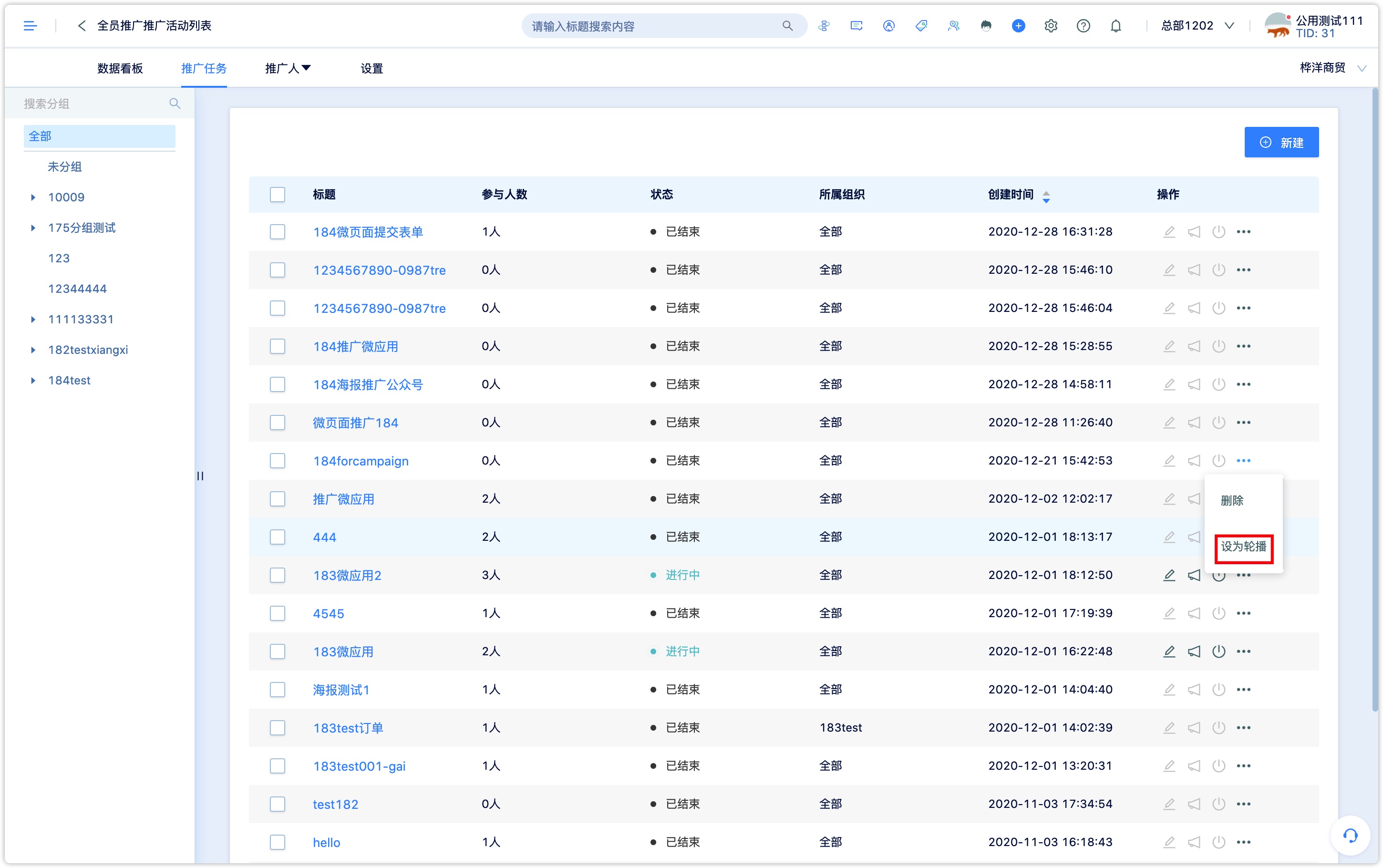This screenshot has width=1383, height=868.
Task: Edit the 183微应用2 task
Action: (1169, 575)
